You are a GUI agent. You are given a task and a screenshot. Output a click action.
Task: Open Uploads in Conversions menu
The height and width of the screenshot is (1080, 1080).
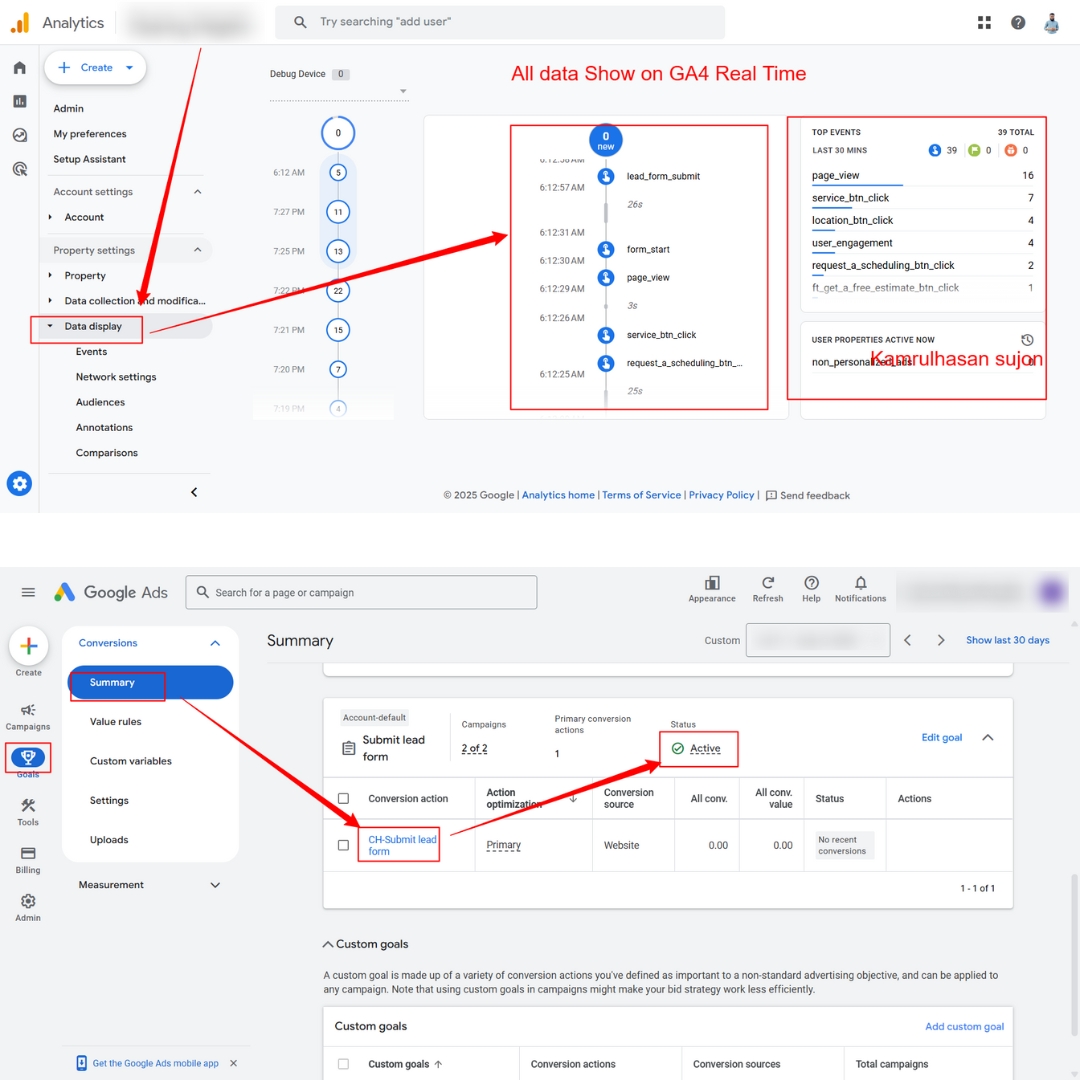tap(109, 840)
